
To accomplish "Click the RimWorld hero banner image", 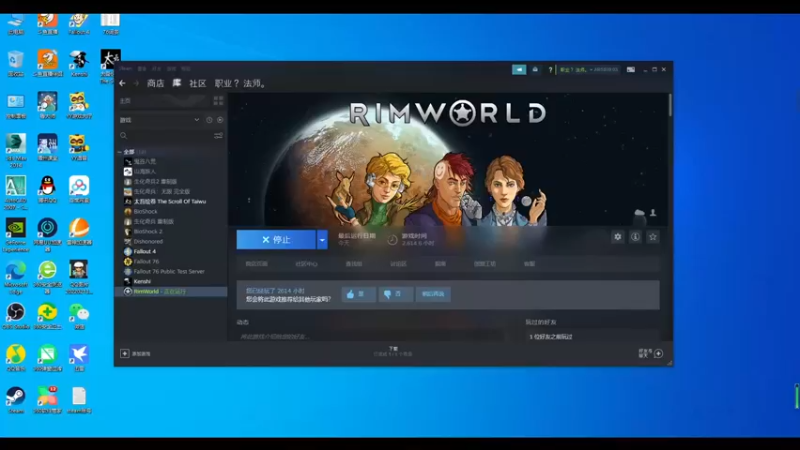I will [x=448, y=159].
